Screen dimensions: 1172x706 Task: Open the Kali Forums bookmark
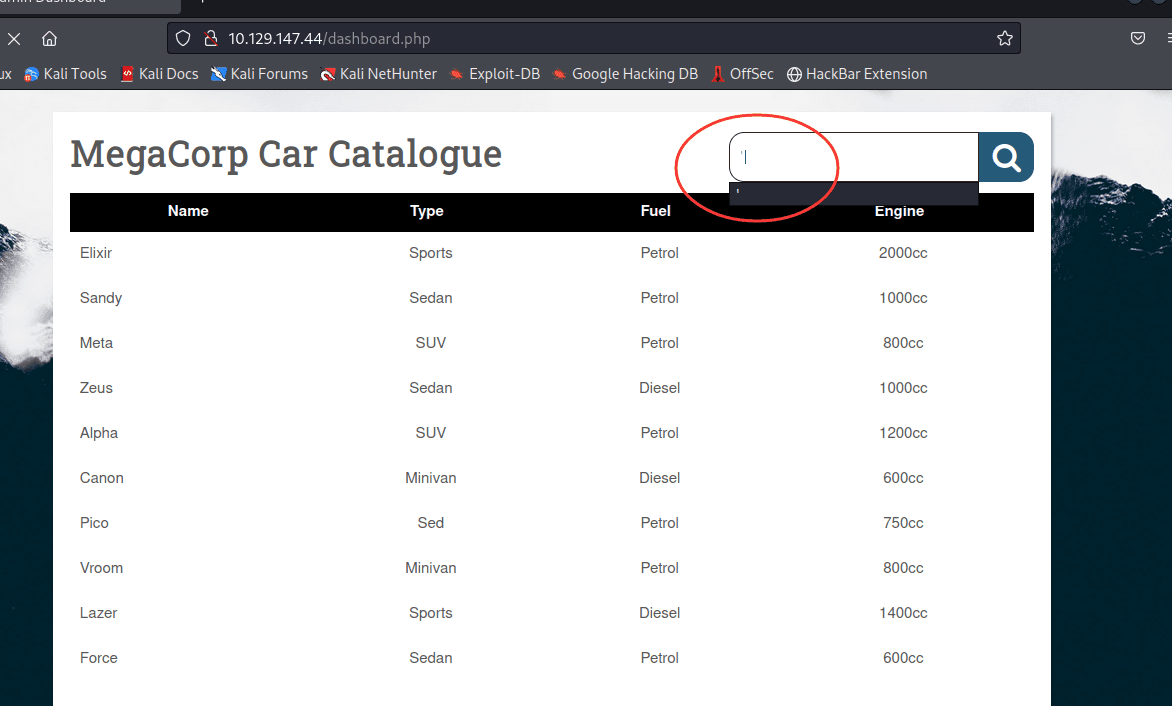[259, 74]
